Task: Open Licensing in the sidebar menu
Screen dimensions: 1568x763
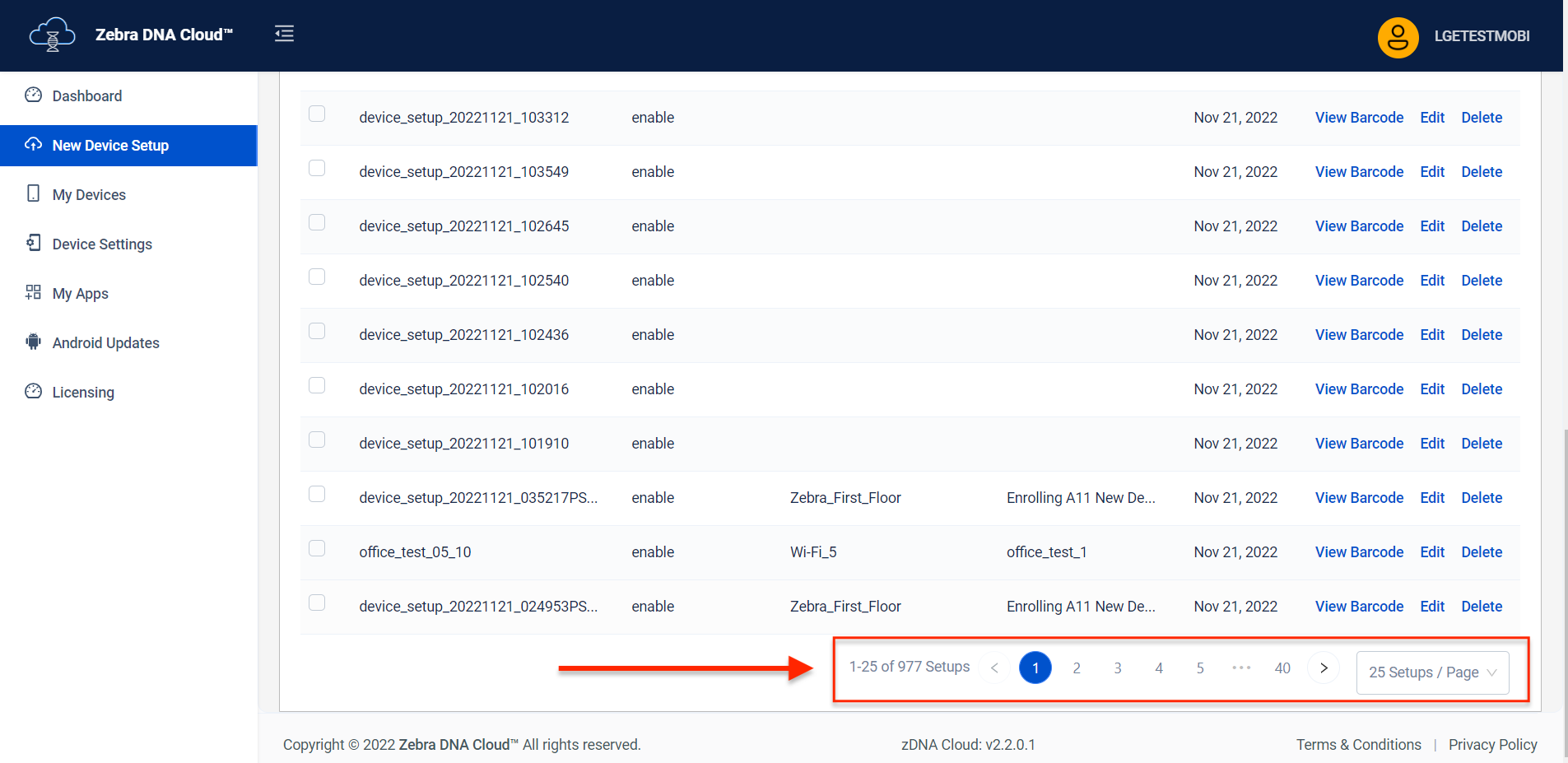Action: point(83,393)
